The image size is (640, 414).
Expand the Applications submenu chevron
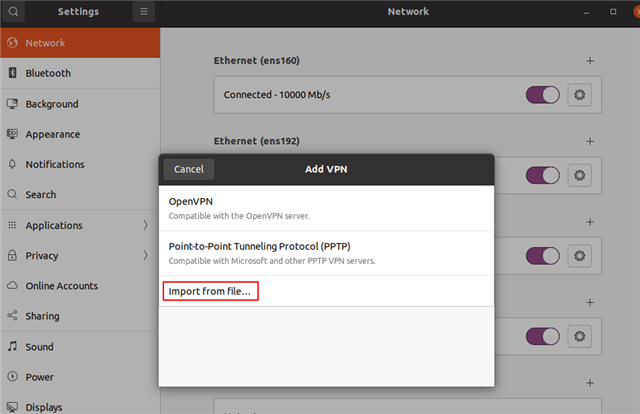(x=145, y=225)
